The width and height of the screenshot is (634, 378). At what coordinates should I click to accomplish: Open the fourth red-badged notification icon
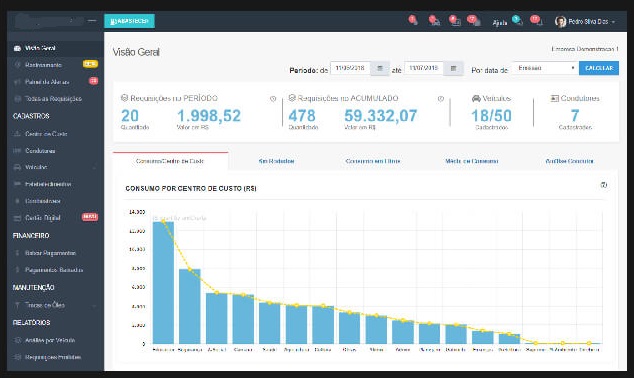(474, 21)
